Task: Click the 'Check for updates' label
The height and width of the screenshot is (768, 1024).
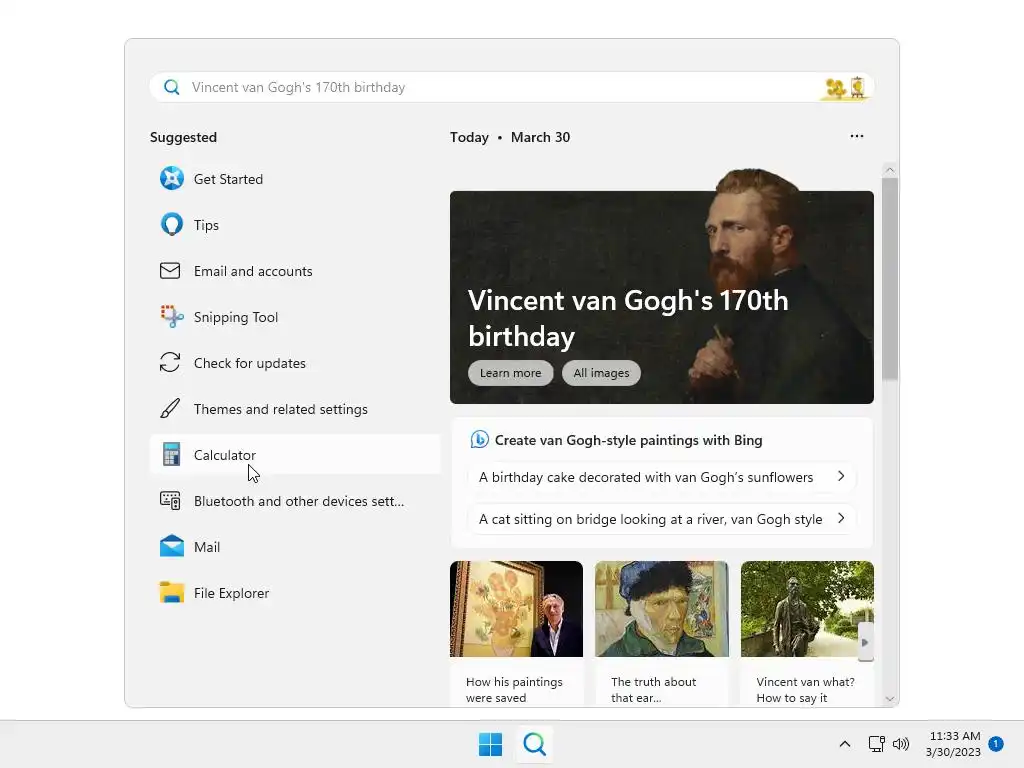Action: coord(249,363)
